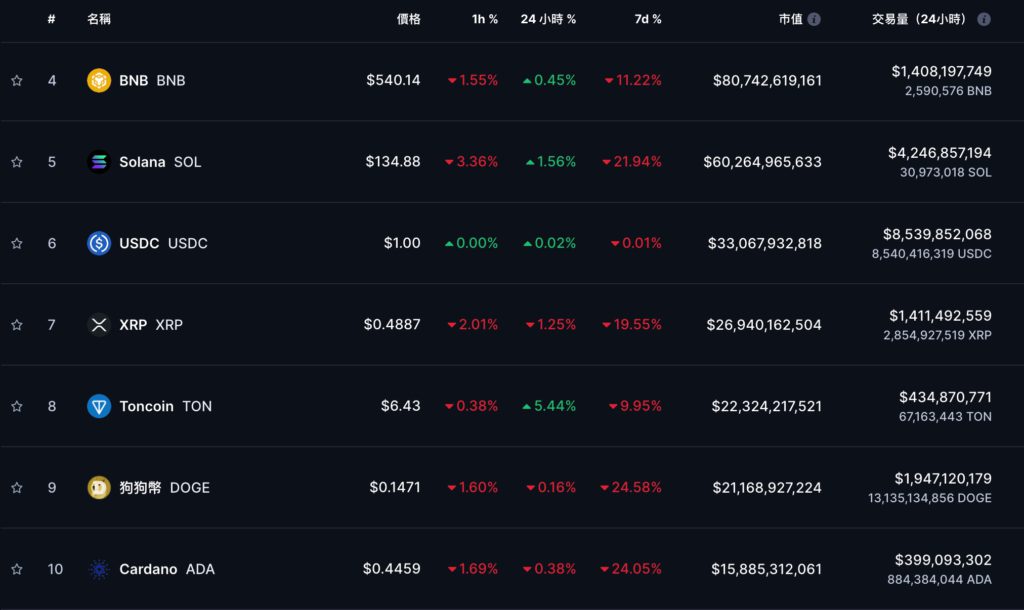1024x610 pixels.
Task: Sort by the 名稱 column header
Action: (x=99, y=19)
